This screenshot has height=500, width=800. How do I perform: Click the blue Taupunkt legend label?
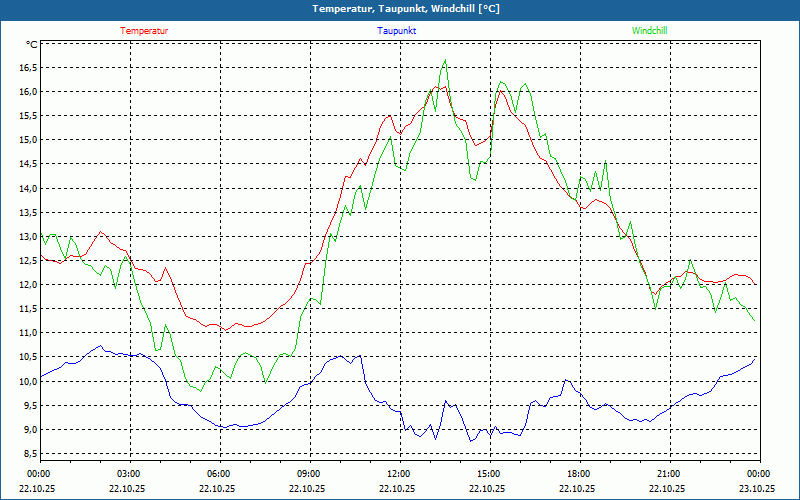[397, 31]
